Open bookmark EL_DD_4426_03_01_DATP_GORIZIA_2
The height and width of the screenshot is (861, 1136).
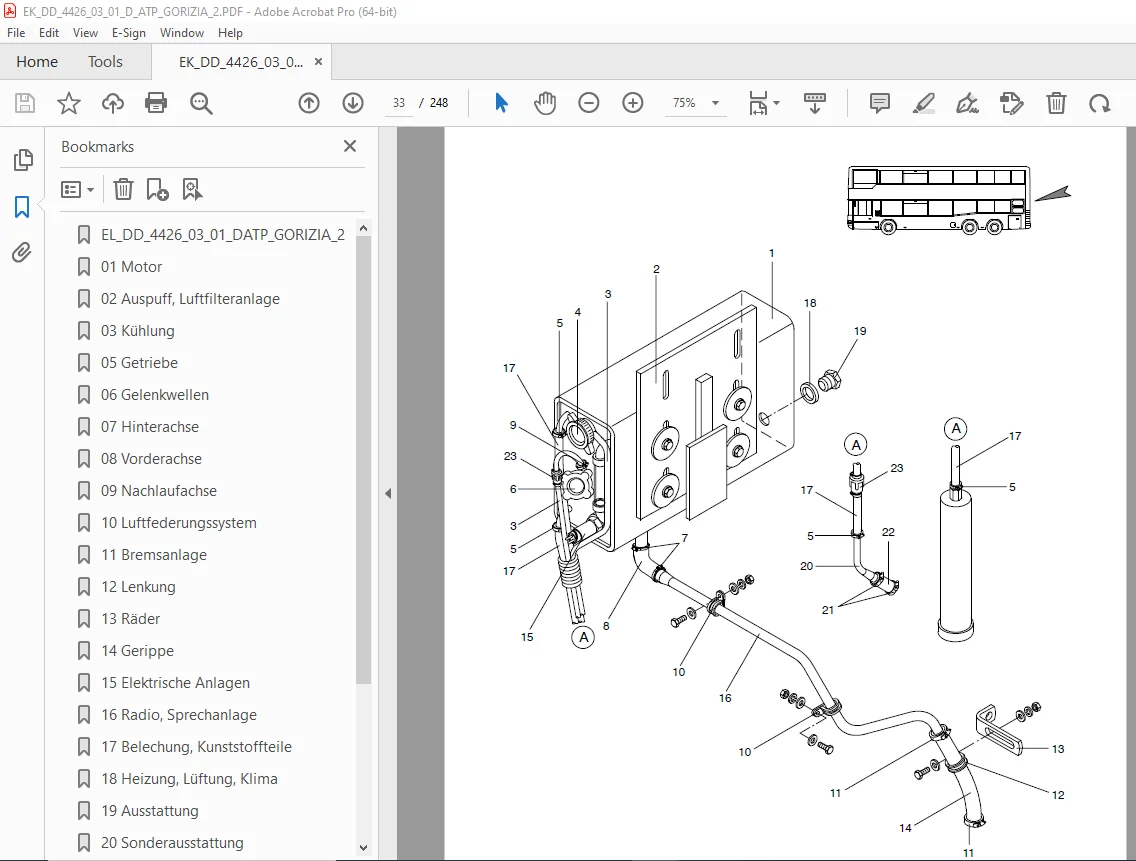tap(222, 235)
